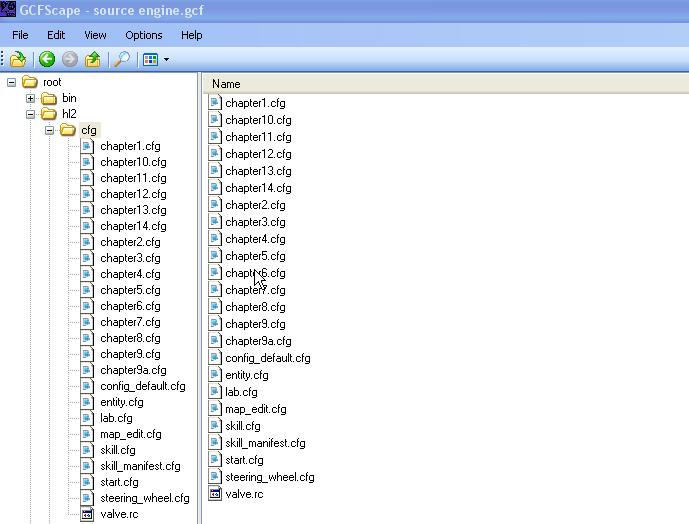Select the cfg folder in tree

[x=89, y=130]
